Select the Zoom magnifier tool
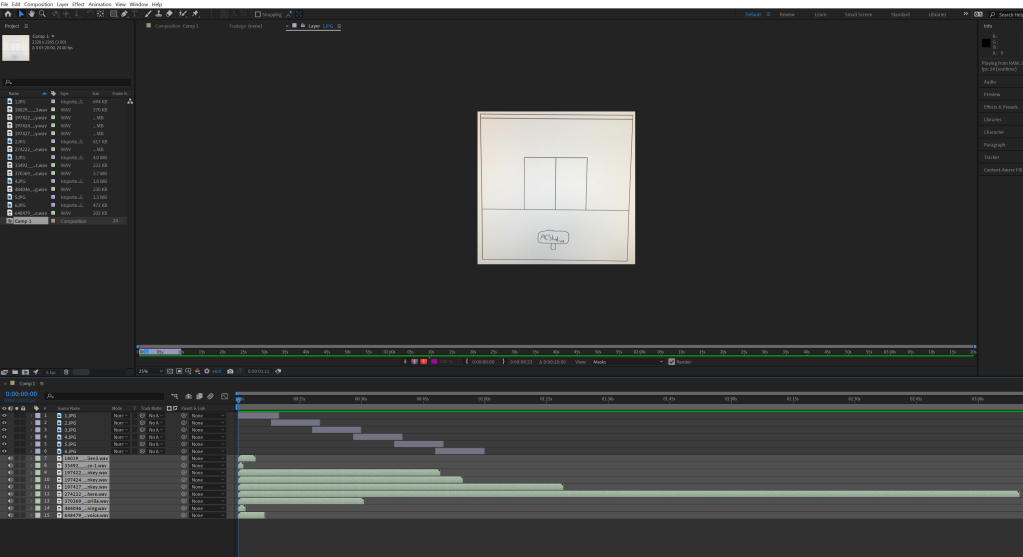This screenshot has height=557, width=1023. point(41,14)
